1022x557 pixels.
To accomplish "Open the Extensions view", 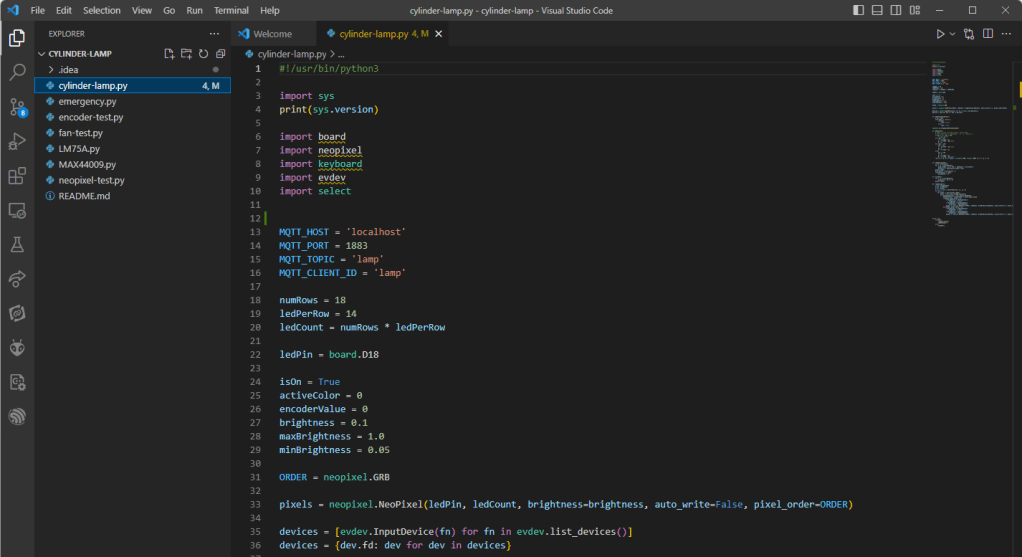I will point(17,176).
